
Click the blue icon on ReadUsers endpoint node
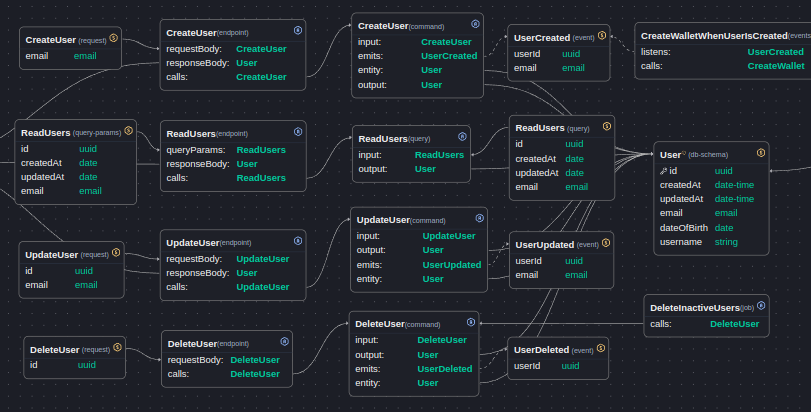pyautogui.click(x=298, y=132)
